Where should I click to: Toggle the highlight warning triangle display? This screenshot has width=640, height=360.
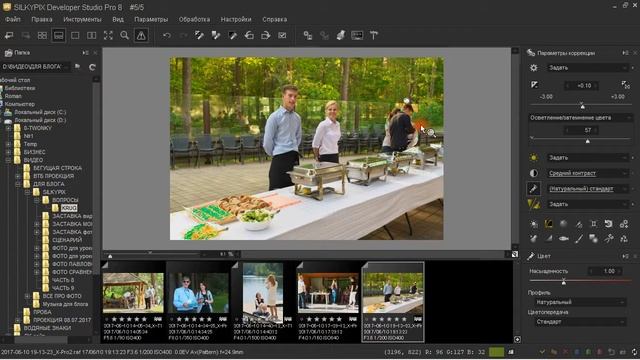[141, 36]
